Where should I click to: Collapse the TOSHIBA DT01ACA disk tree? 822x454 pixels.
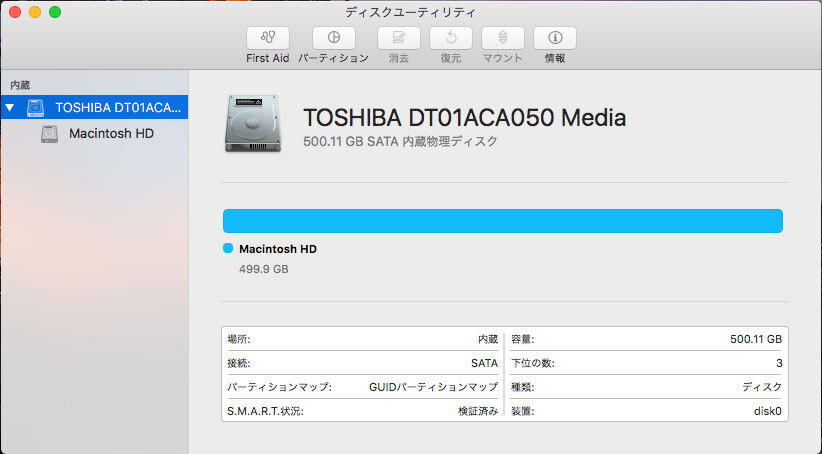coord(9,107)
